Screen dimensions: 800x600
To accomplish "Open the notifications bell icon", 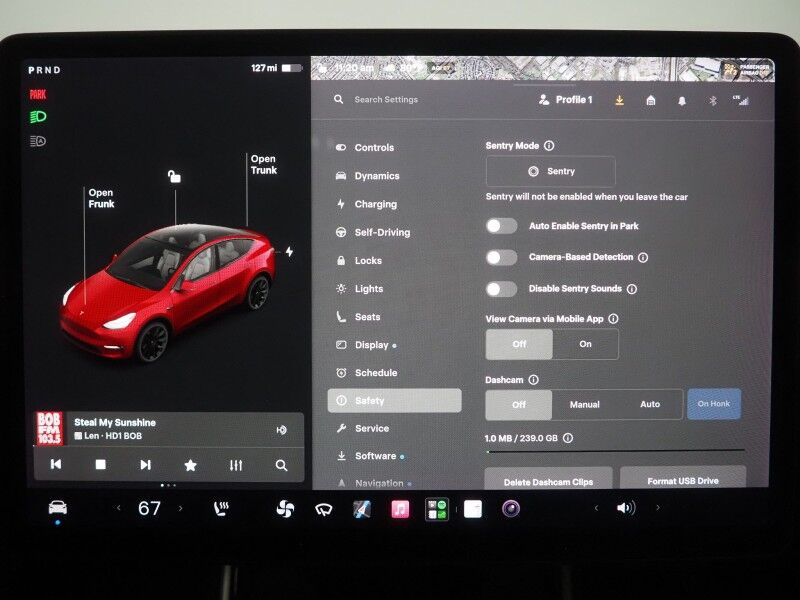I will pos(682,101).
